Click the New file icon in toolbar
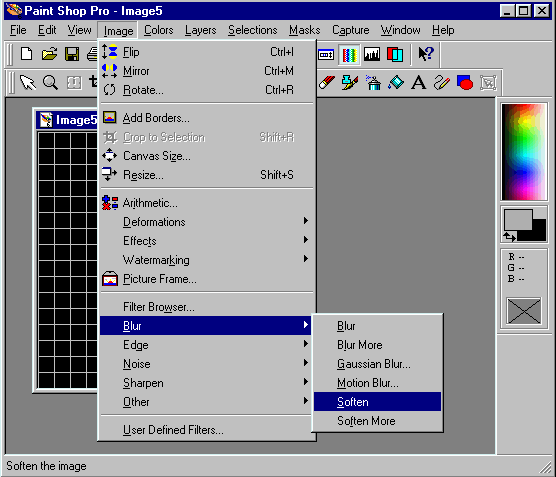 (x=27, y=54)
